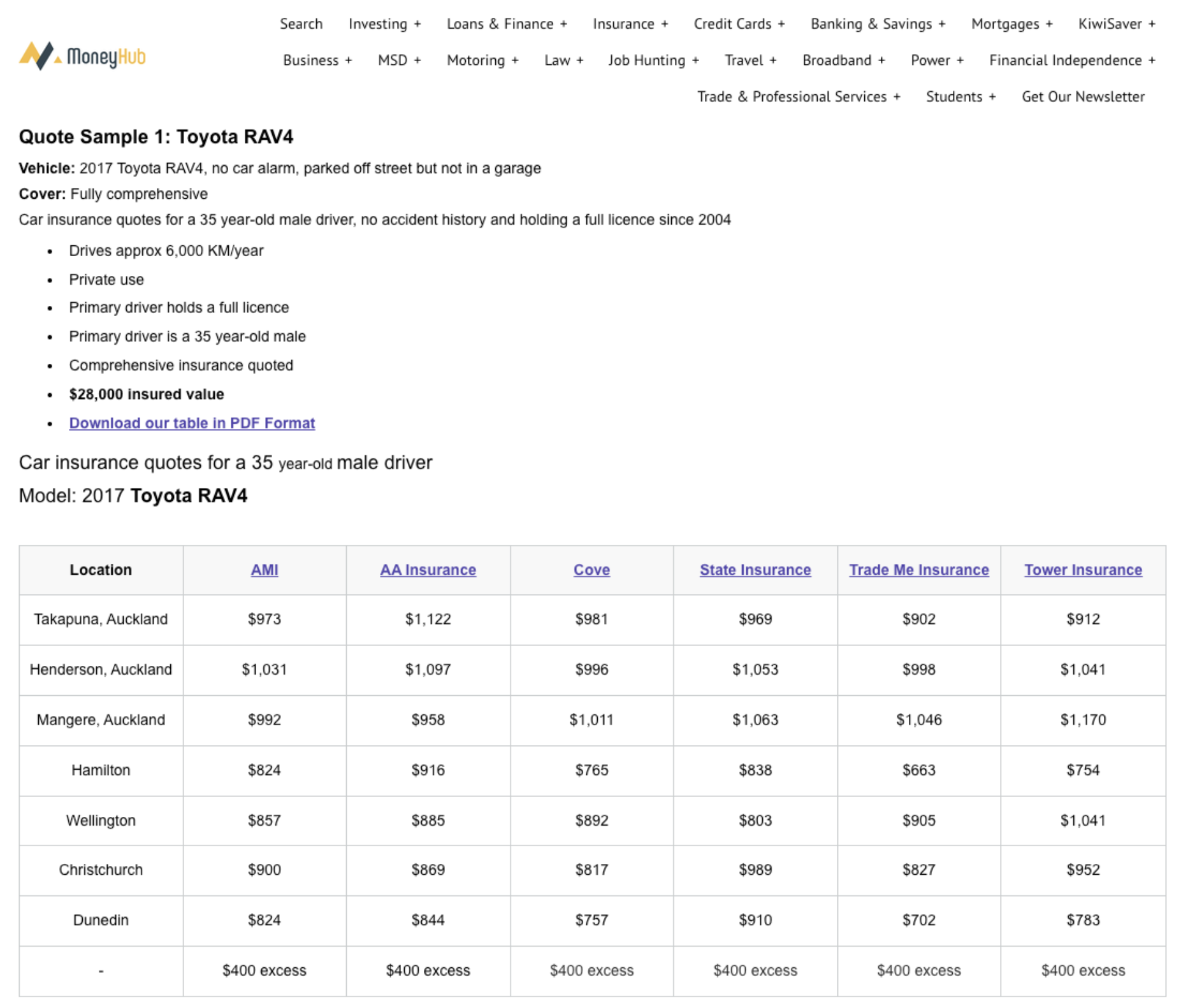Expand the Banking & Savings menu
Viewport: 1188px width, 1008px height.
pos(878,24)
